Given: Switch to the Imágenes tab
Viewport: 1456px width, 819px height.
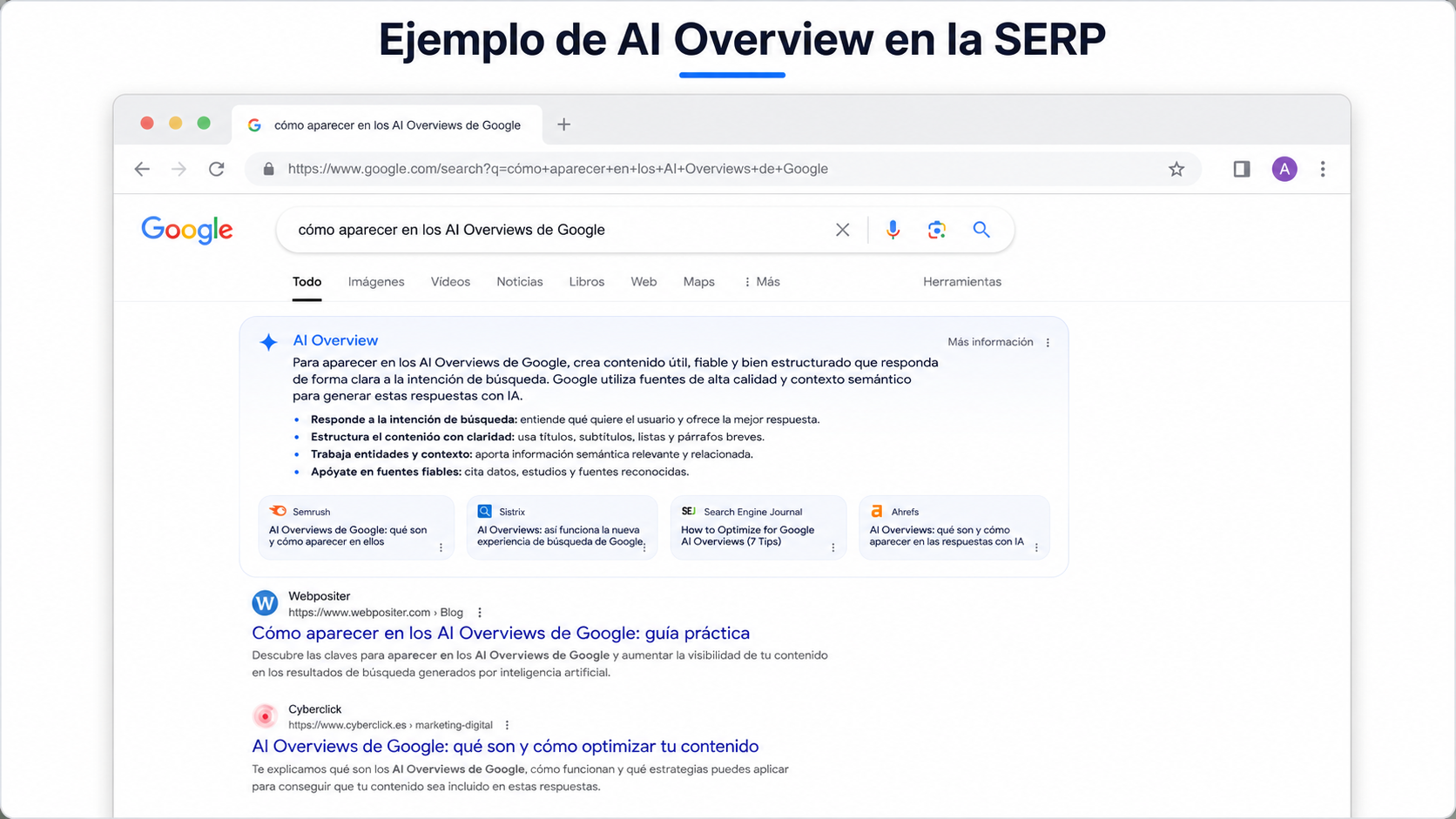Looking at the screenshot, I should [x=376, y=282].
